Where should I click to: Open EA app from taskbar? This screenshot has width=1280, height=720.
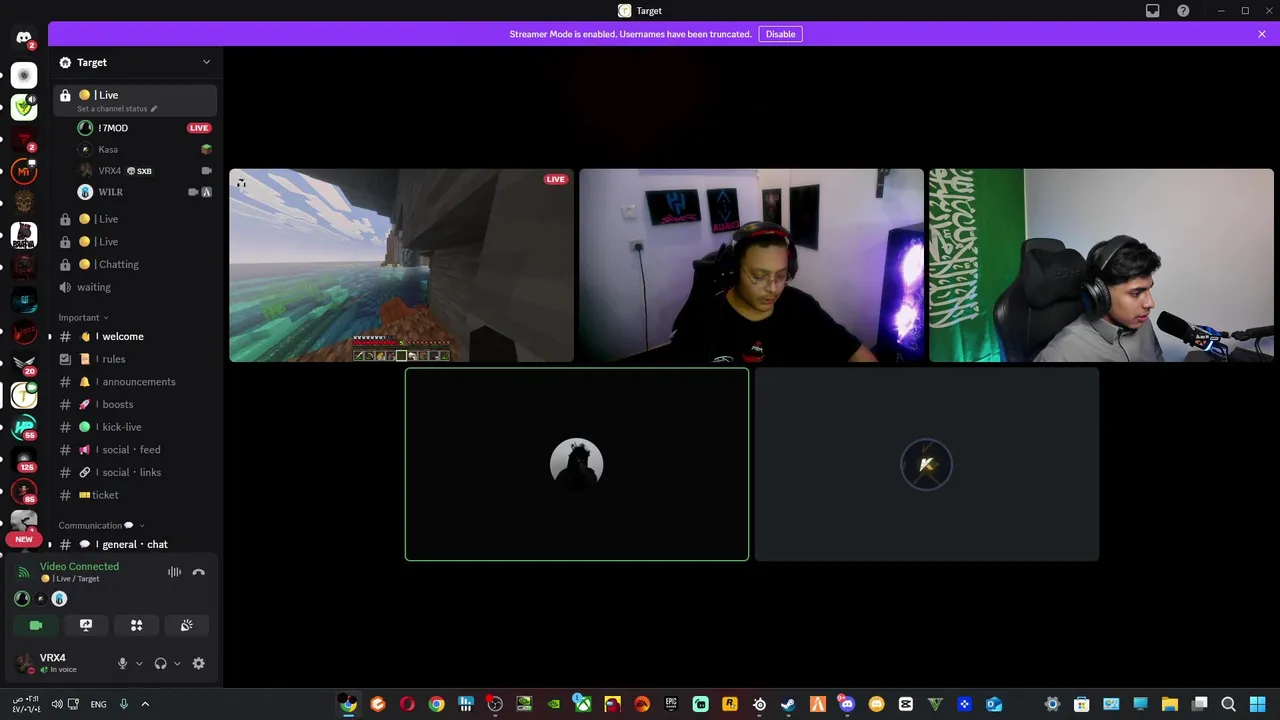(642, 704)
